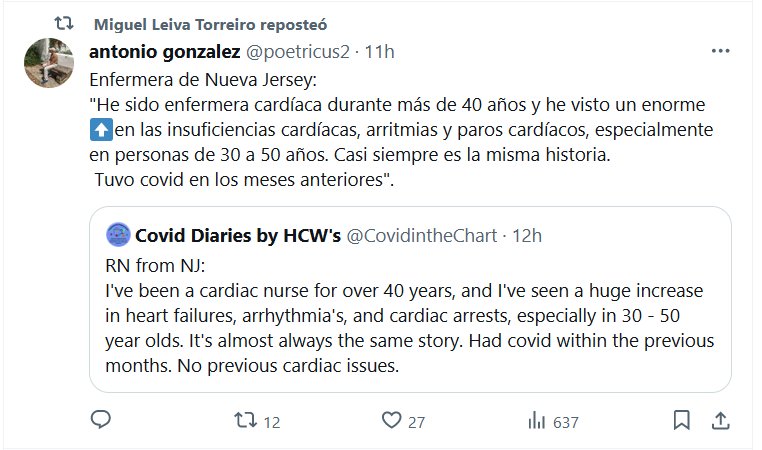Viewport: 762px width, 450px height.
Task: Open the three-dot more options menu
Action: [x=720, y=51]
